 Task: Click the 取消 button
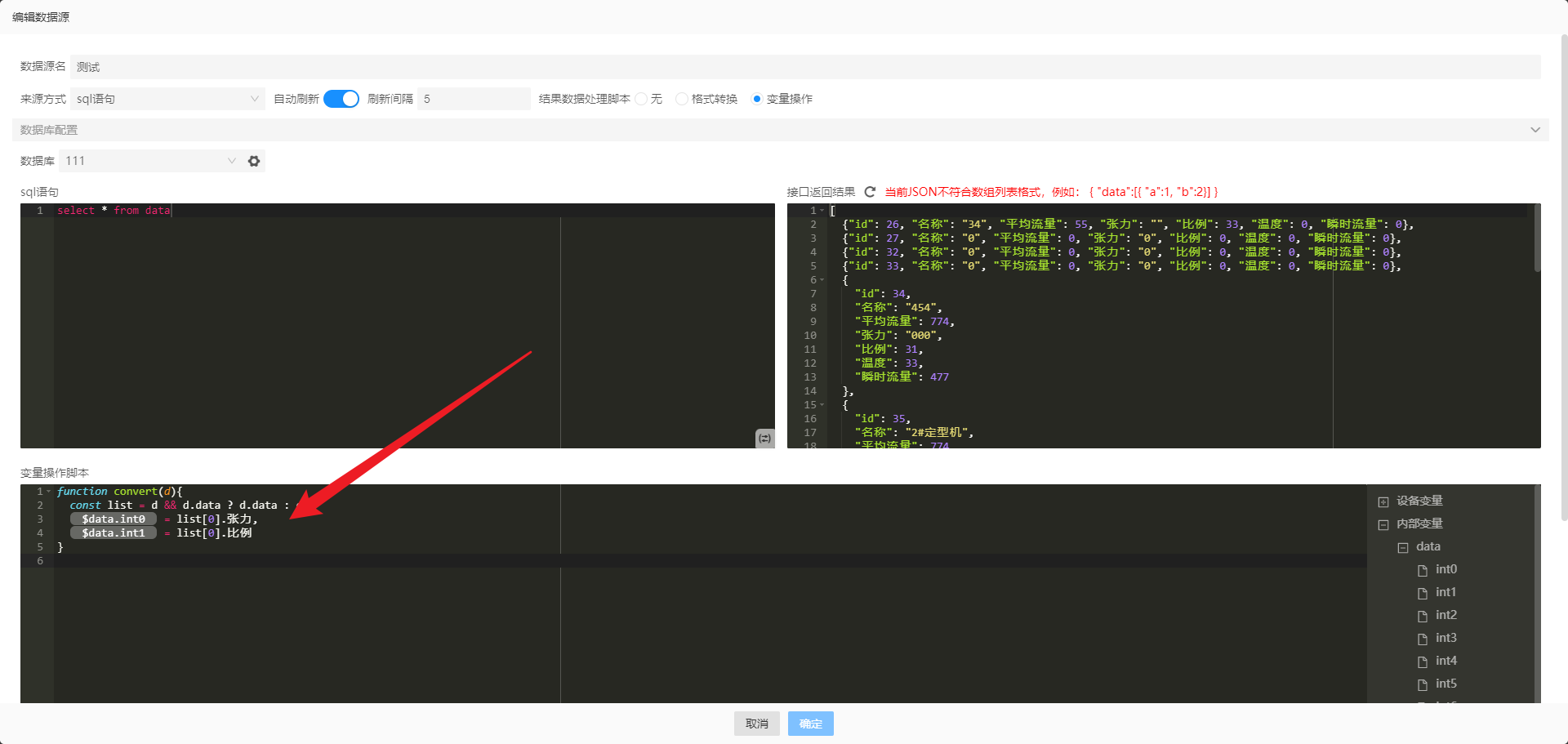click(x=757, y=724)
